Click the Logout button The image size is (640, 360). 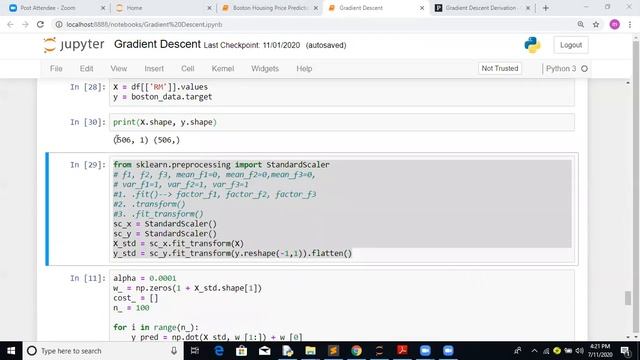[571, 45]
